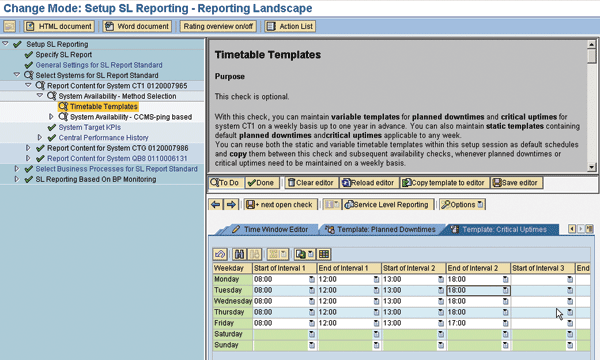Collapse the Setup SL Reporting root node
The image size is (600, 360).
[5, 44]
